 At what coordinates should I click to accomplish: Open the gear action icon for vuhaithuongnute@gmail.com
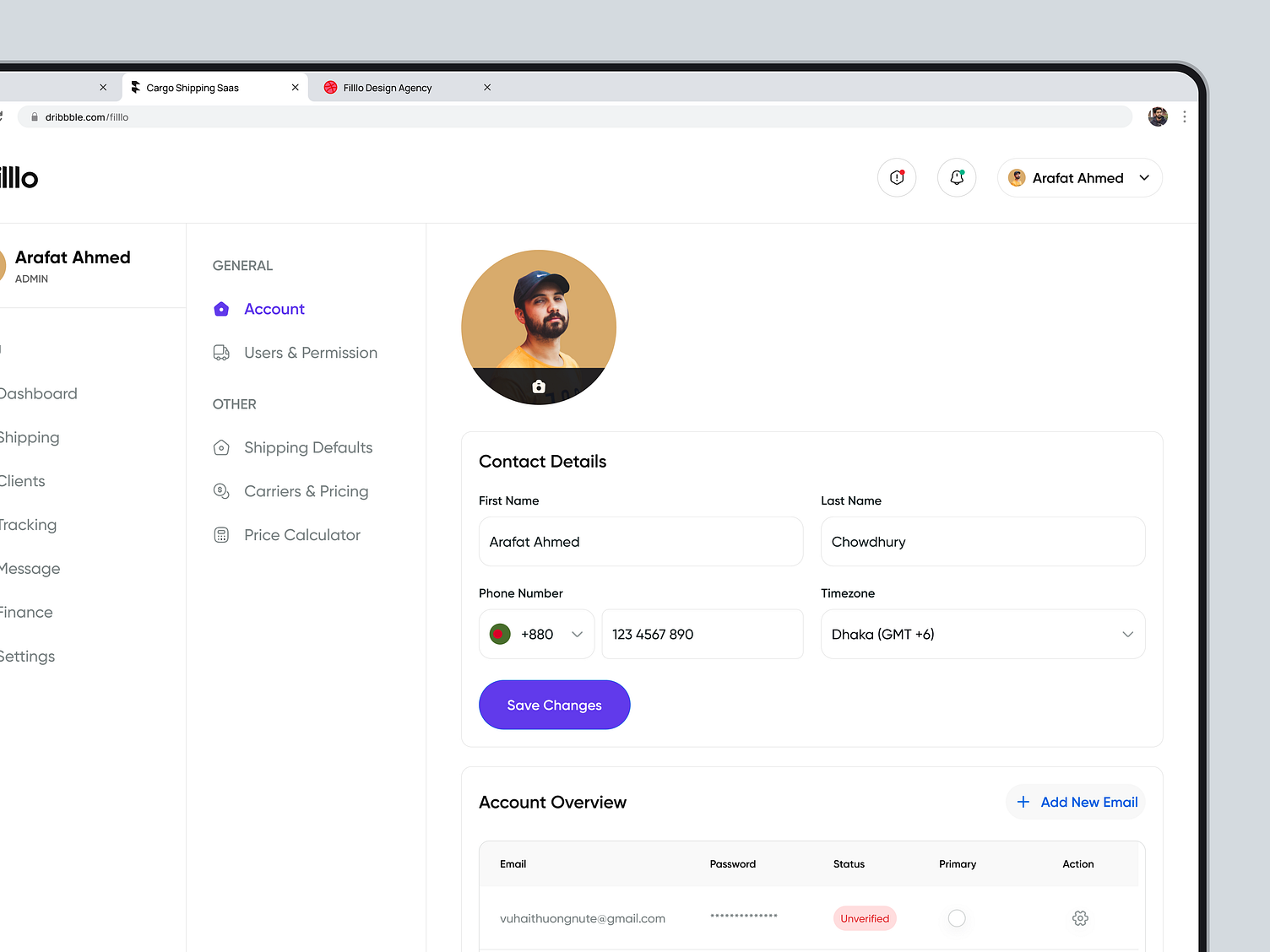(1080, 918)
